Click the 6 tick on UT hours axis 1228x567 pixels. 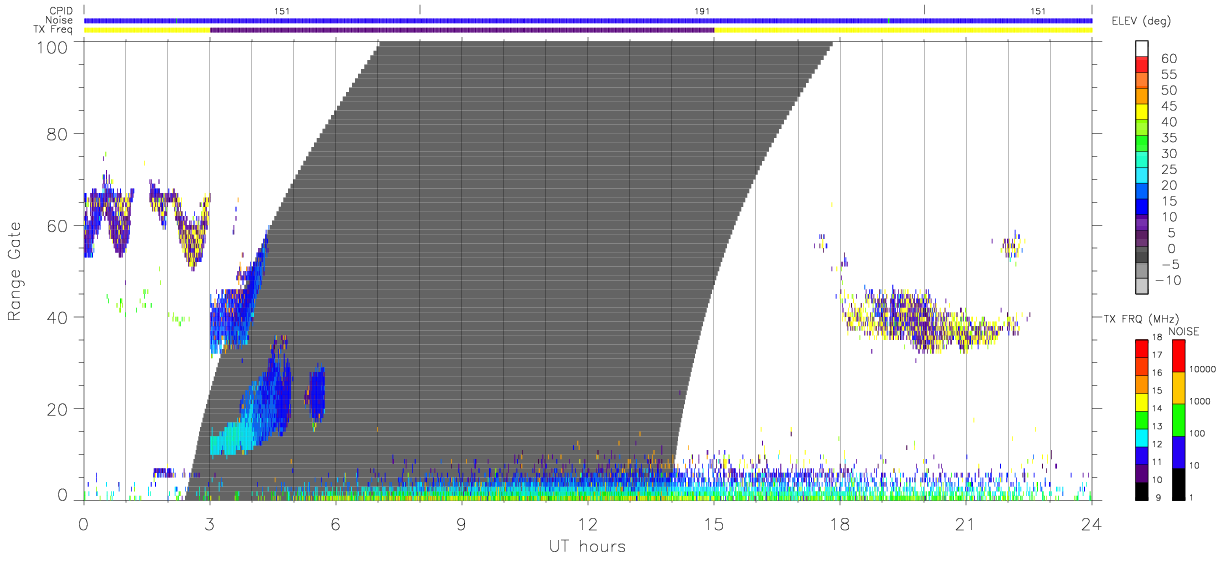coord(336,523)
